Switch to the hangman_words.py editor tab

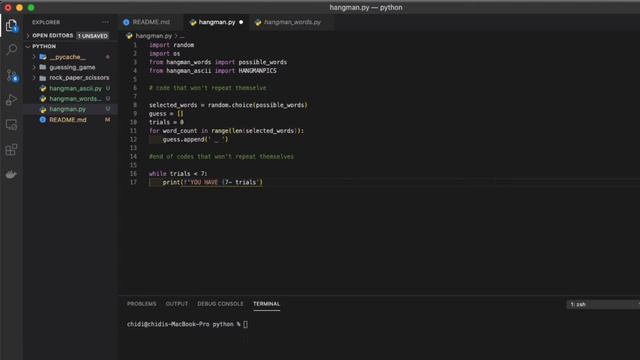pyautogui.click(x=292, y=22)
